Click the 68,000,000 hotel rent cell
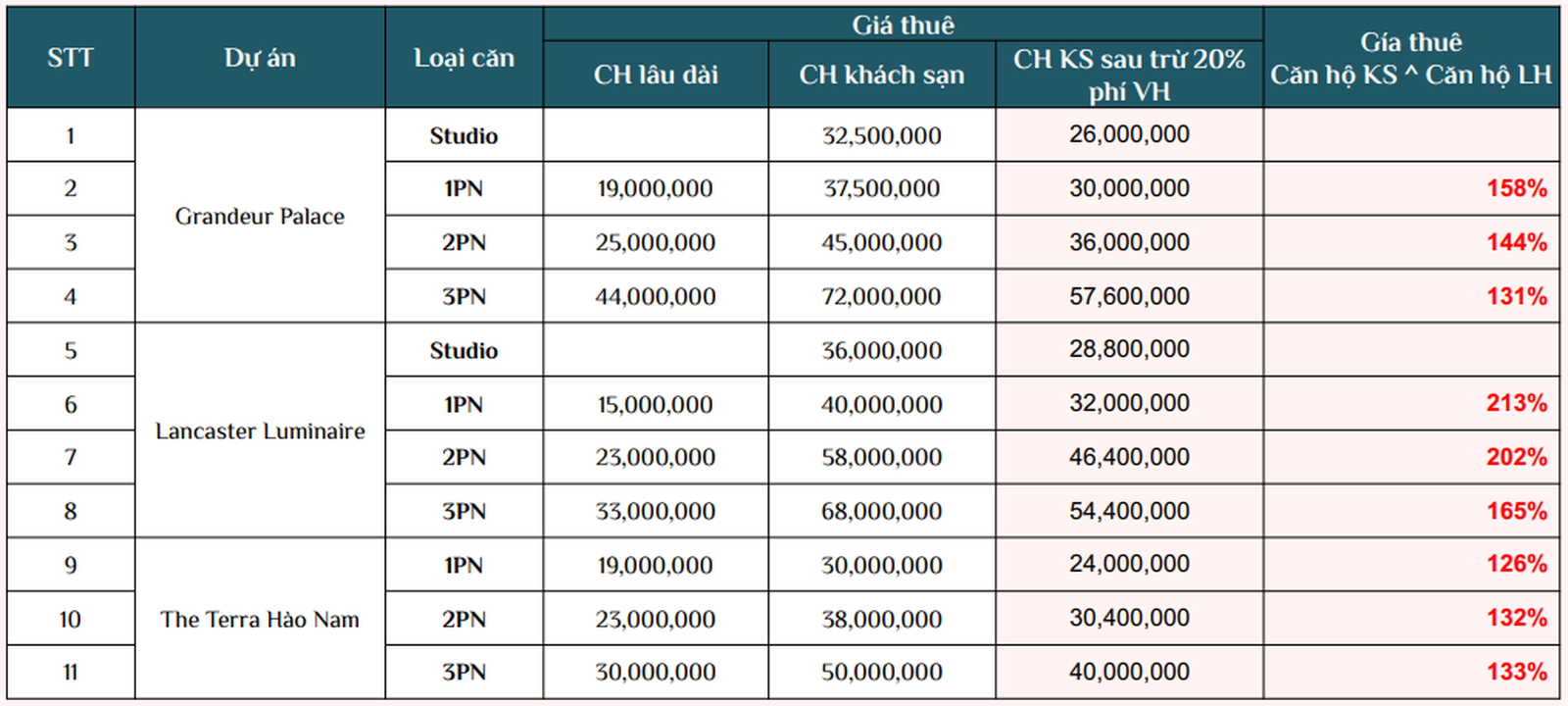This screenshot has height=706, width=1568. (881, 511)
